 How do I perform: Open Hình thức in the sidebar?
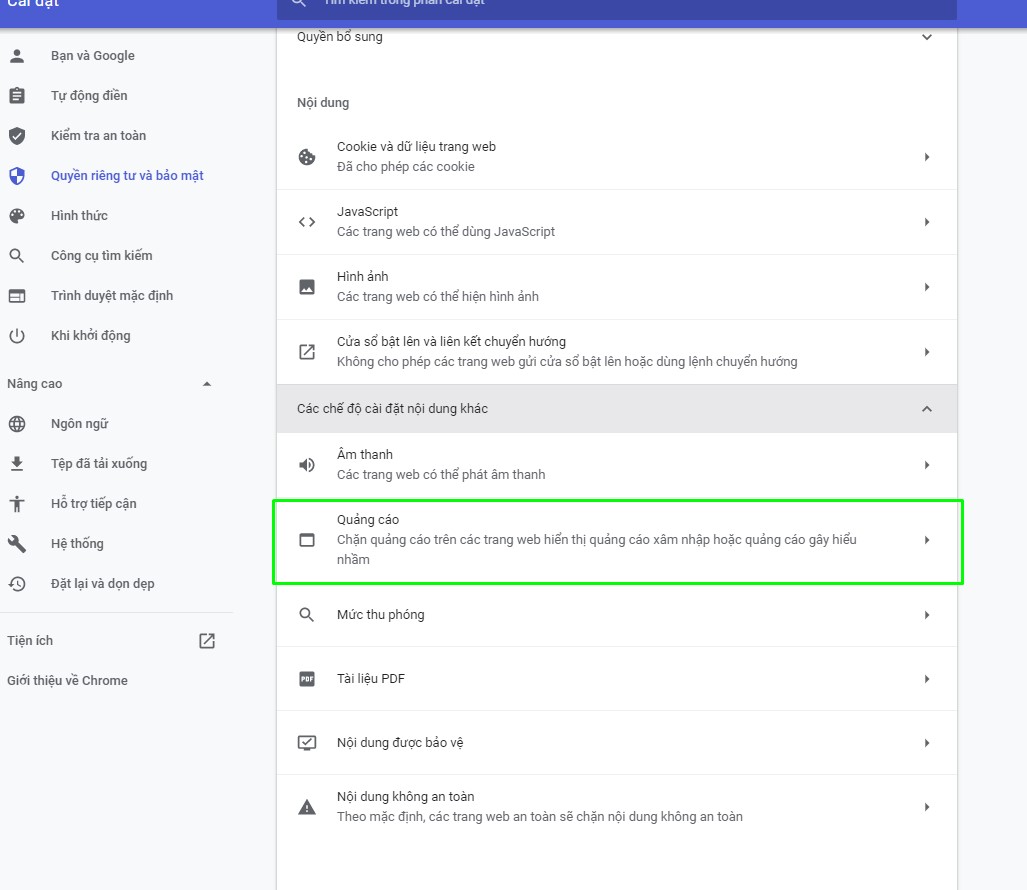point(79,215)
